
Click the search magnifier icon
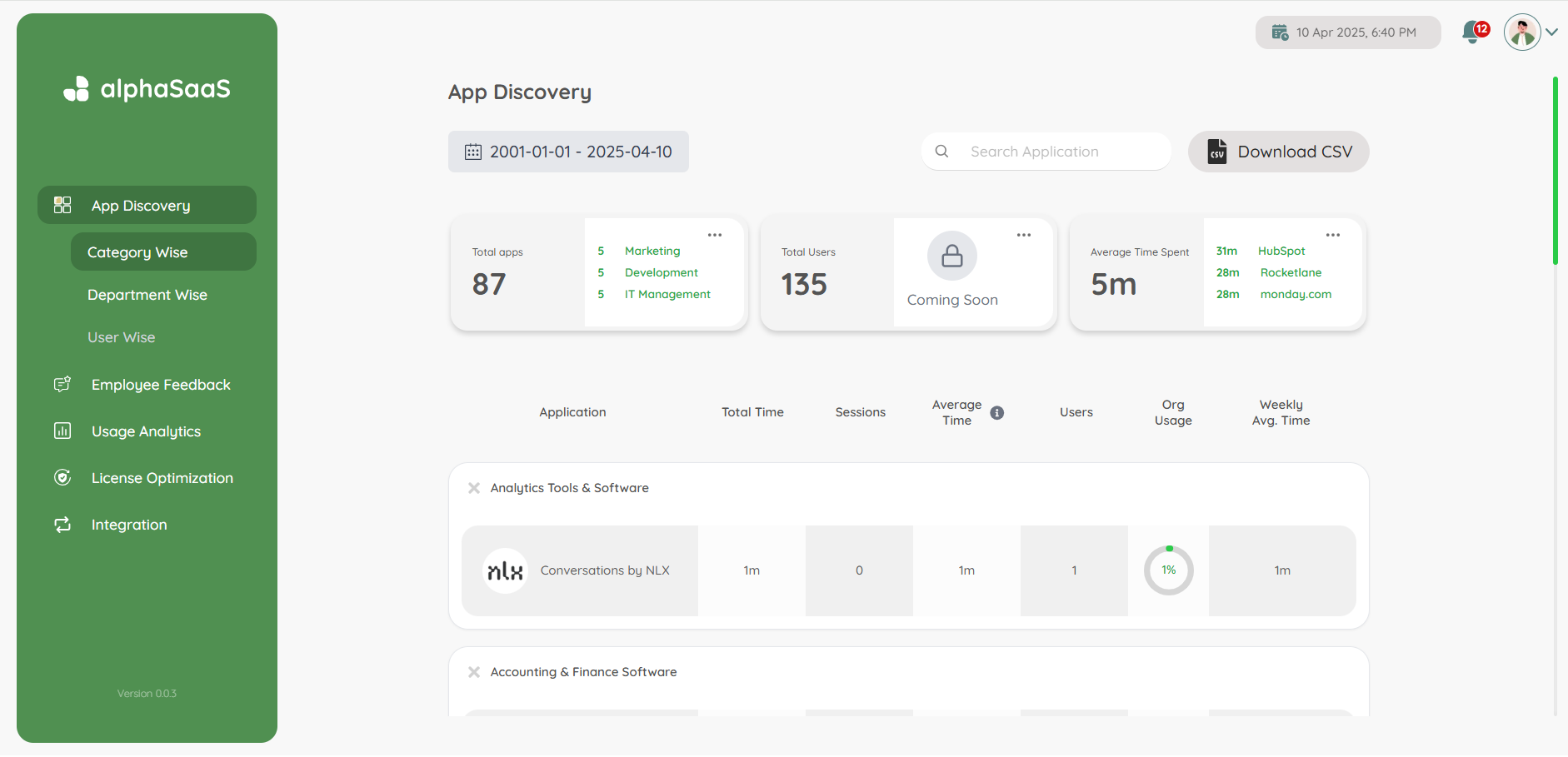[x=941, y=152]
